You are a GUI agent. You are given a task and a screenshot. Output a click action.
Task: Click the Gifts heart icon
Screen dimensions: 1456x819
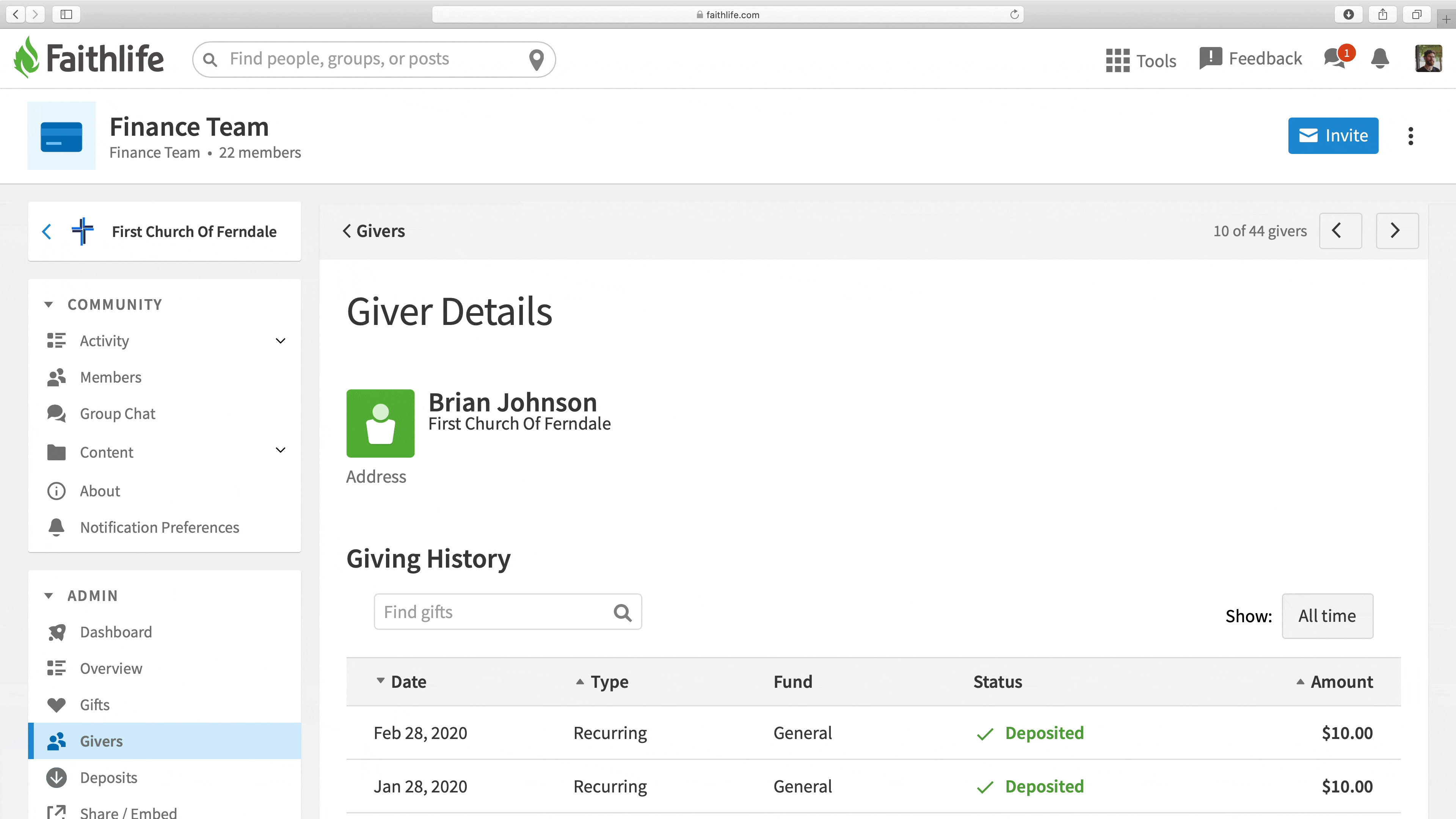pos(56,705)
